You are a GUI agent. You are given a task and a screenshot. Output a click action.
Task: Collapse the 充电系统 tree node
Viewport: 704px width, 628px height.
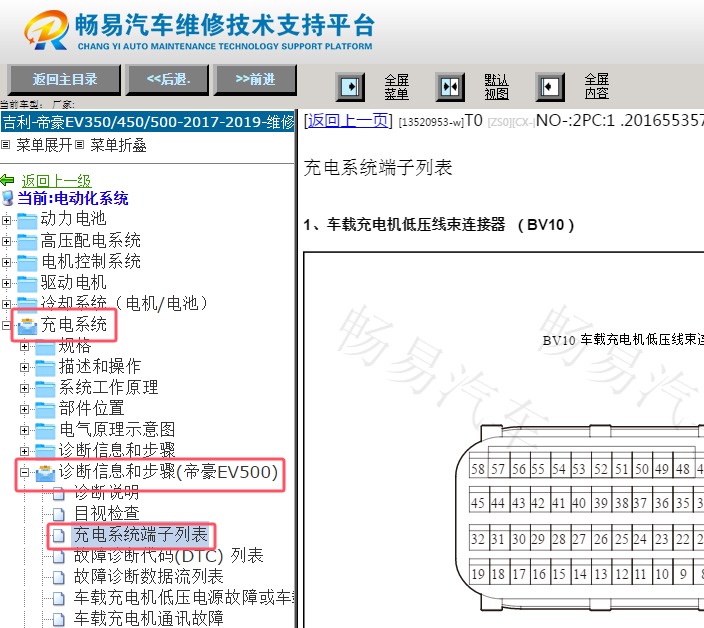[x=6, y=325]
